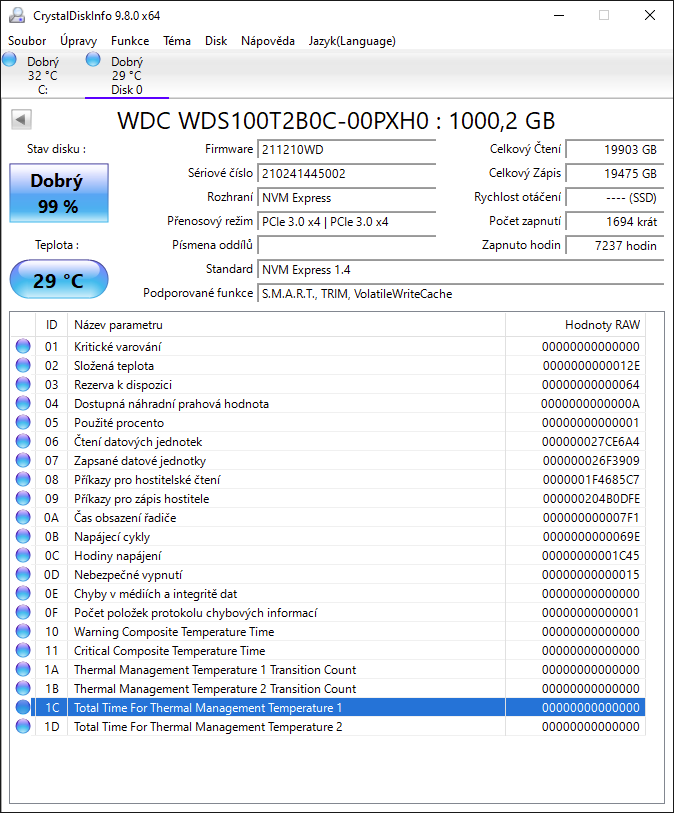Open the Jazyk(Language) menu
Image resolution: width=674 pixels, height=813 pixels.
352,41
